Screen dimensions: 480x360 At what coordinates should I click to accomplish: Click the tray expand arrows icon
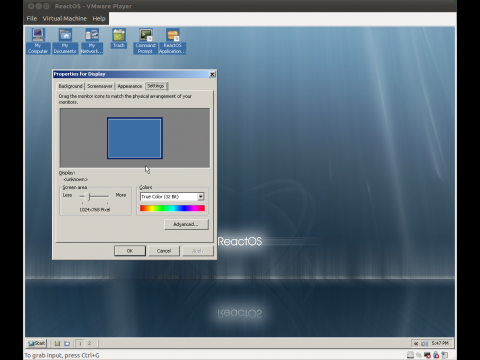coord(416,343)
